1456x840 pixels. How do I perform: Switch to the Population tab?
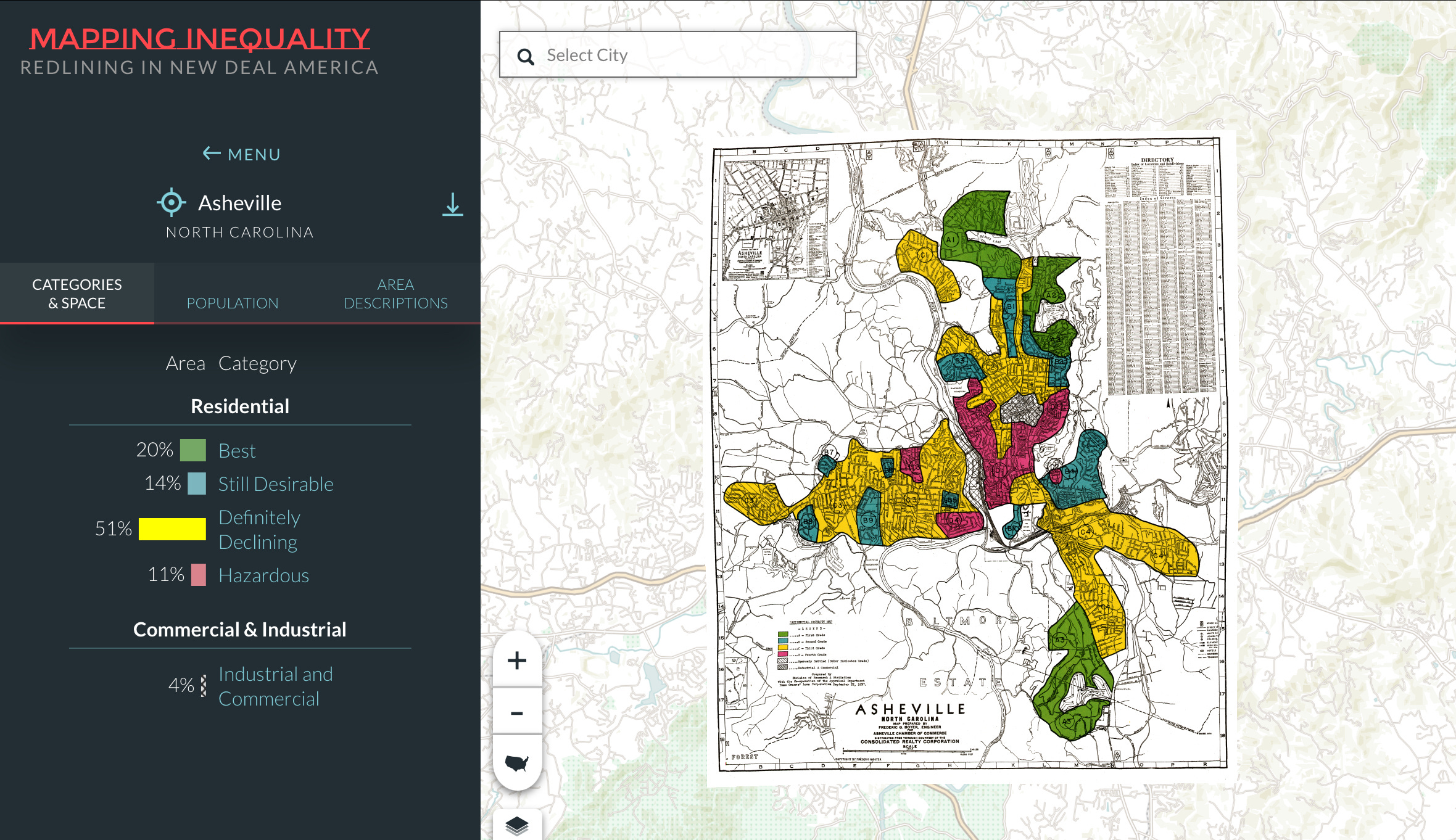click(x=233, y=303)
